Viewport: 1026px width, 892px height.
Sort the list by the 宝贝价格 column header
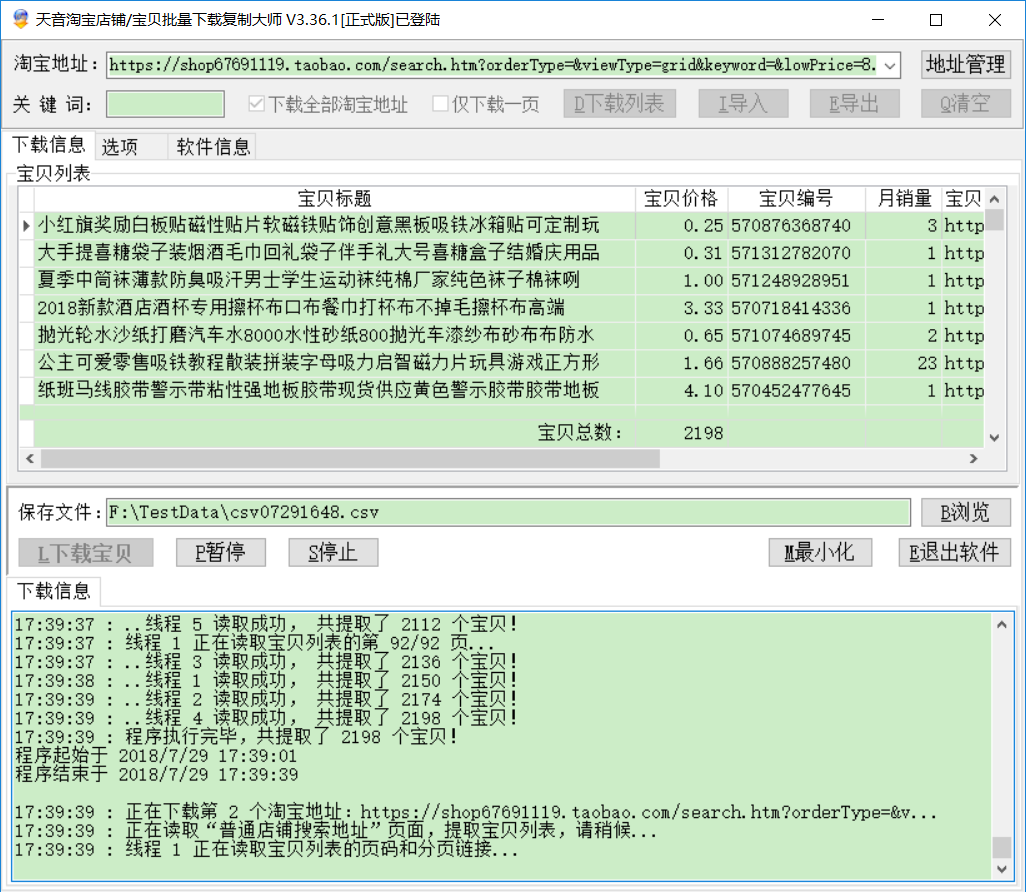tap(681, 198)
